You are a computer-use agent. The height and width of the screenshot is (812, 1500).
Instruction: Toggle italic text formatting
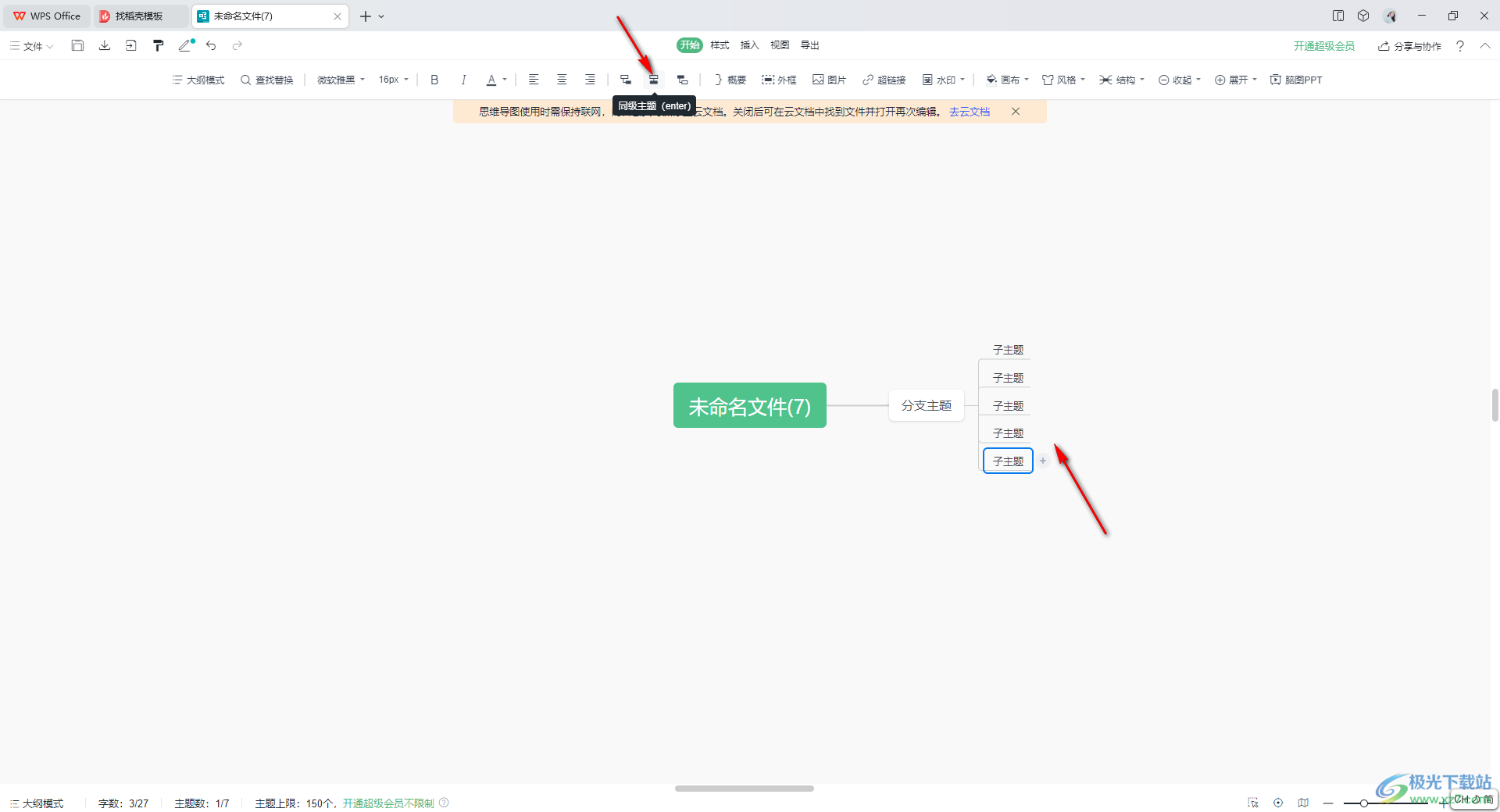463,80
